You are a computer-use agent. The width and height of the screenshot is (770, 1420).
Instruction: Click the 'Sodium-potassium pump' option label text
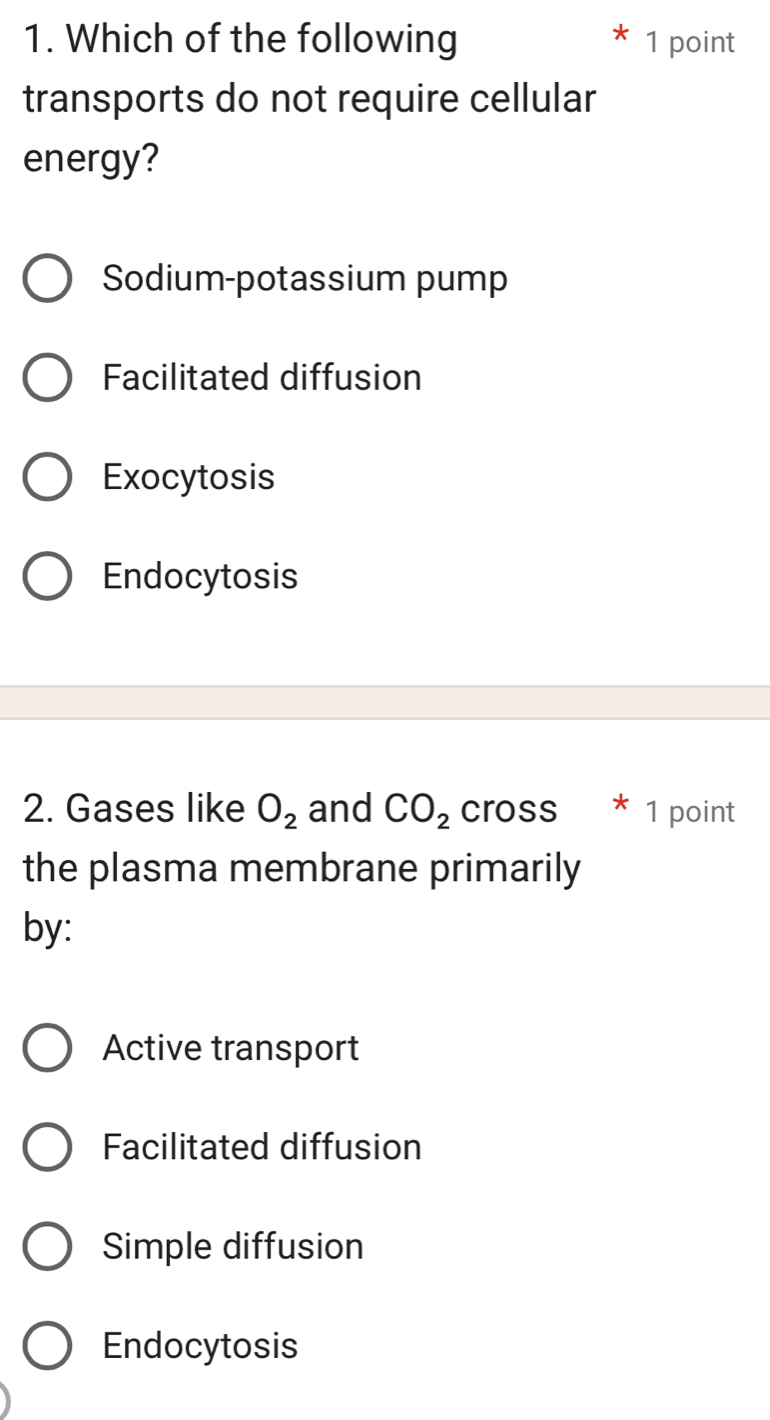click(x=305, y=280)
